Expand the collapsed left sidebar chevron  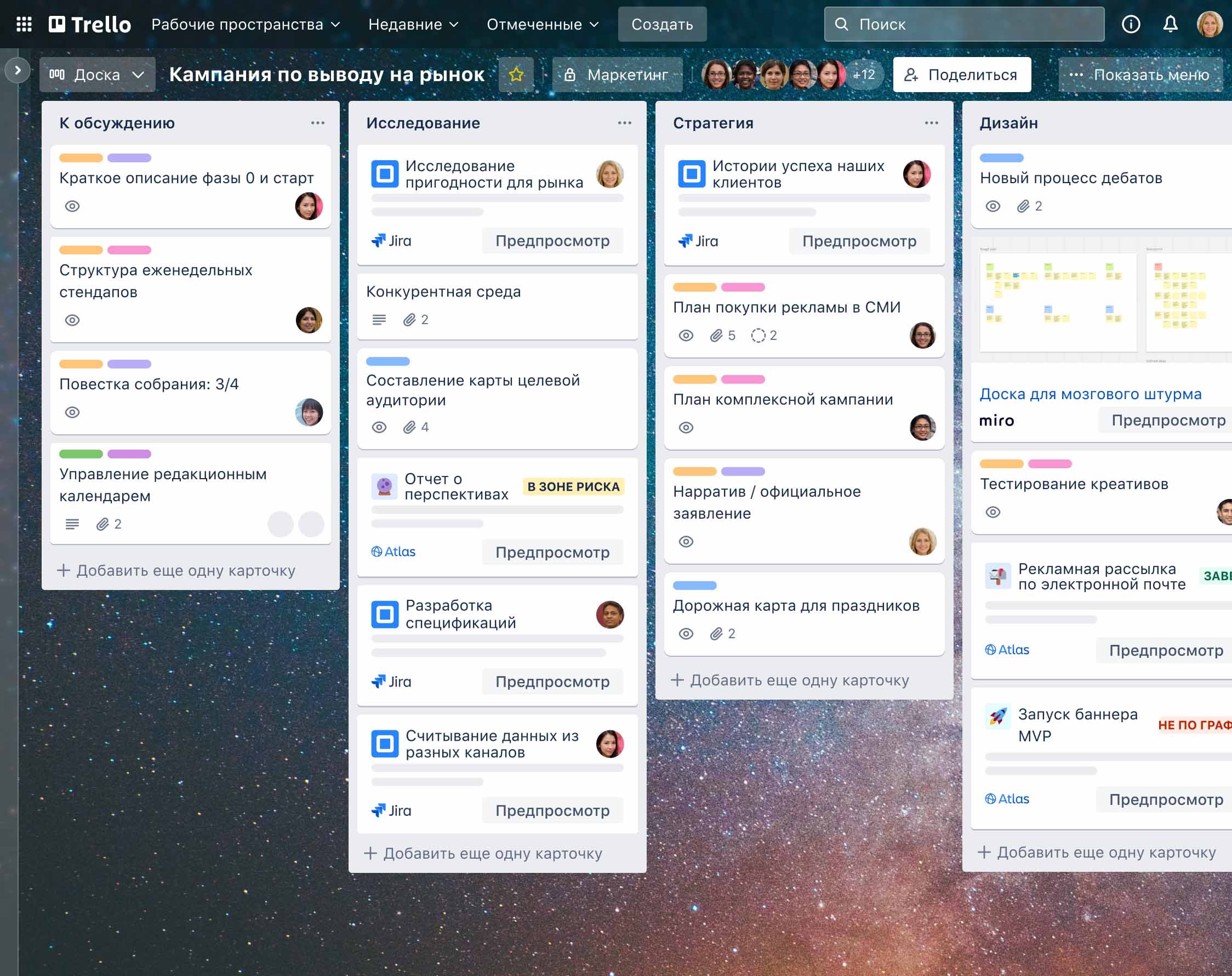pos(18,70)
